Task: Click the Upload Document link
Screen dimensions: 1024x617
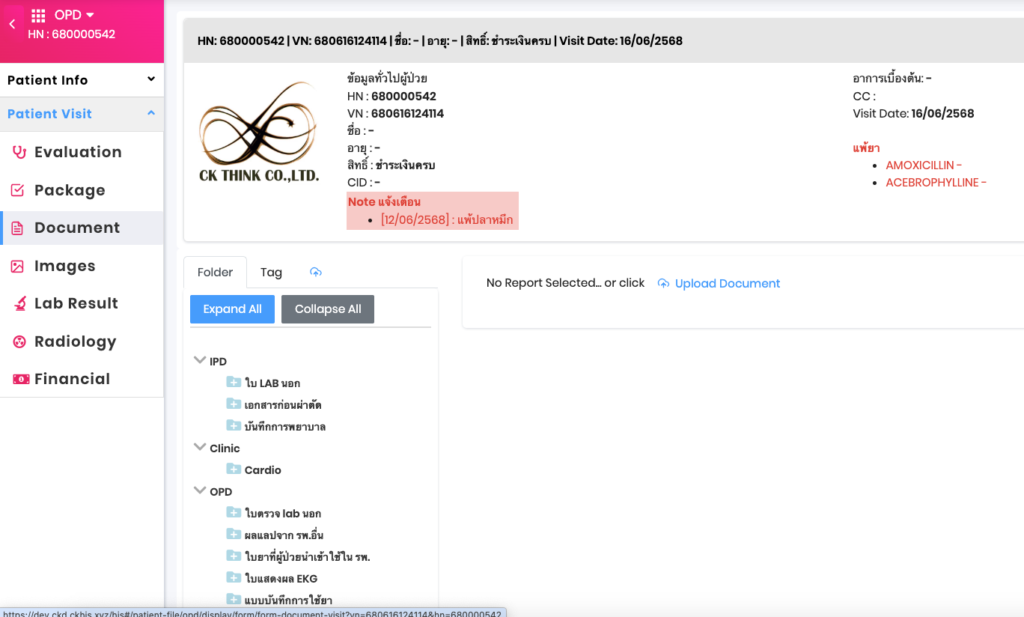Action: (727, 283)
